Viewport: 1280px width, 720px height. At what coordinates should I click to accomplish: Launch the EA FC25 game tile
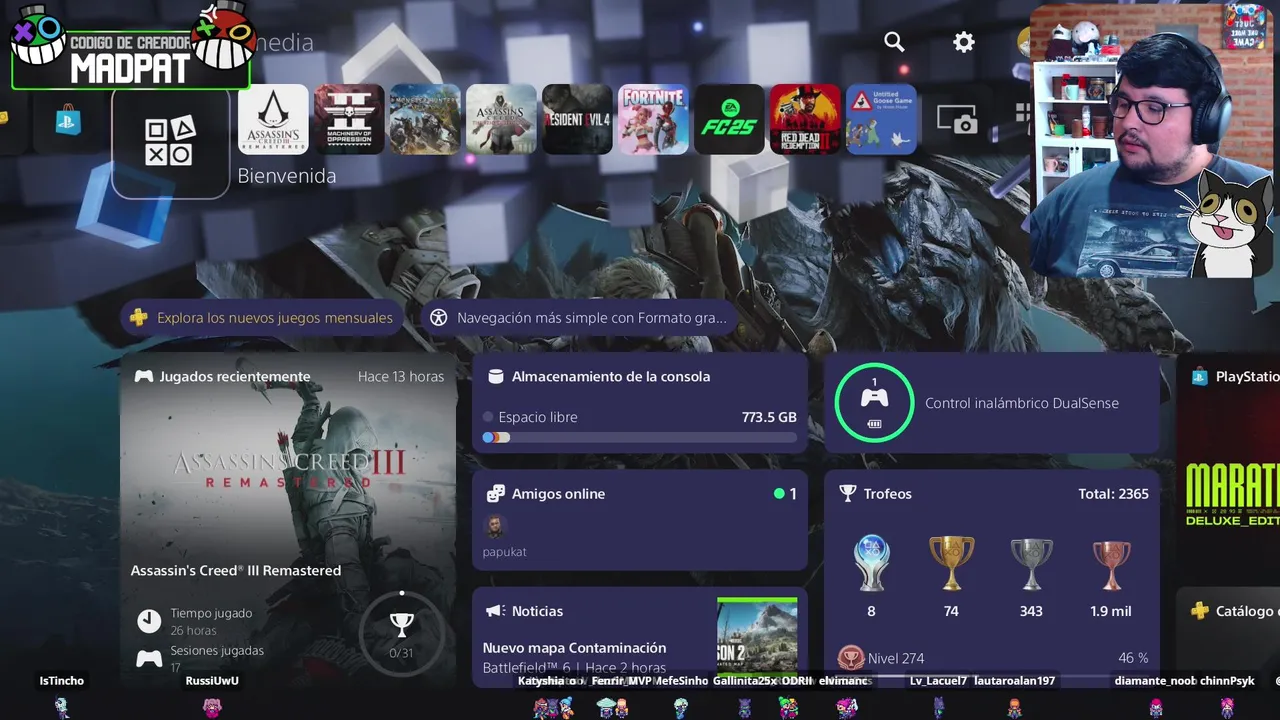tap(729, 119)
